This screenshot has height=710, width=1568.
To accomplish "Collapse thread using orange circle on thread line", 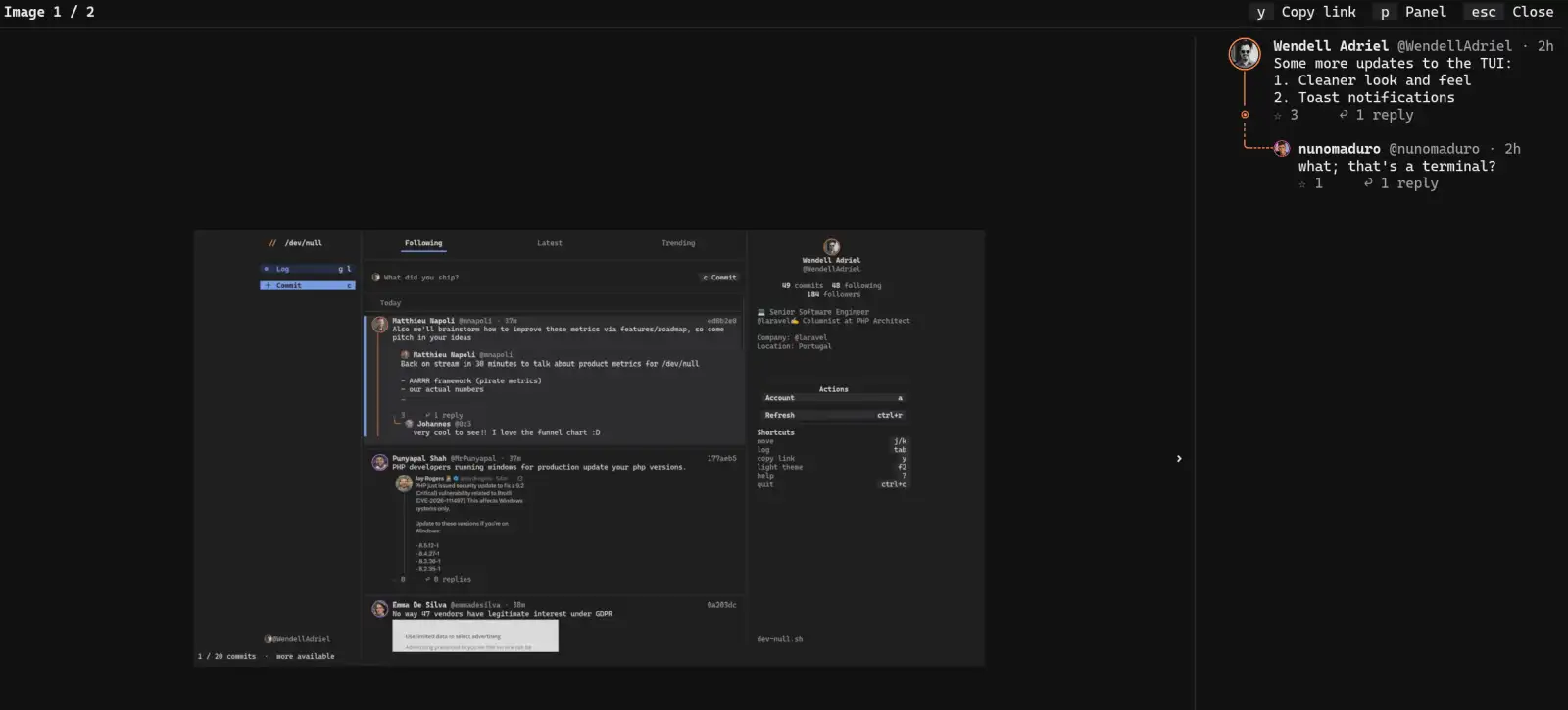I will tap(1245, 115).
